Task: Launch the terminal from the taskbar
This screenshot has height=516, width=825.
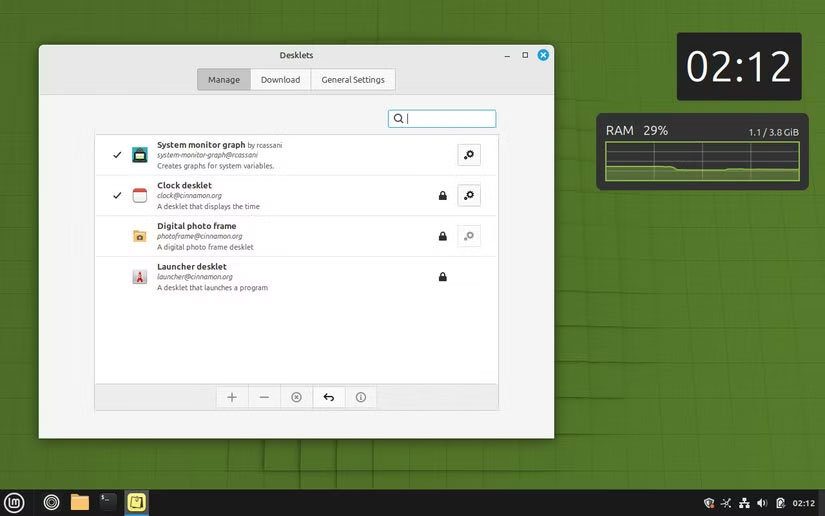Action: point(108,502)
